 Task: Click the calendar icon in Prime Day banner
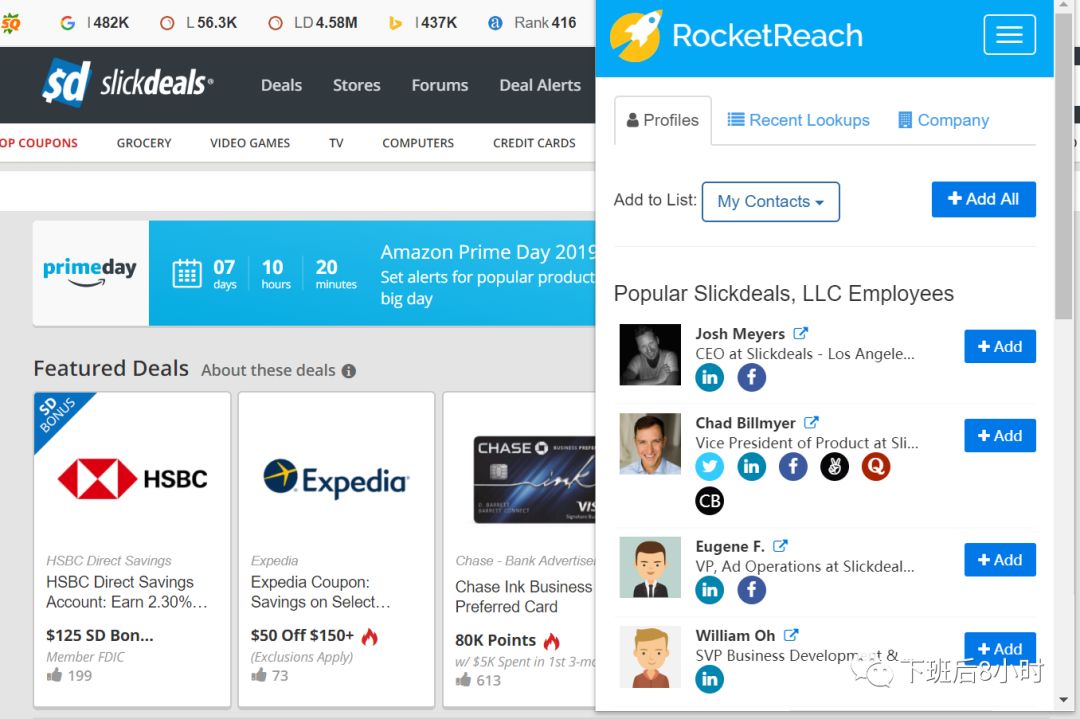tap(187, 273)
